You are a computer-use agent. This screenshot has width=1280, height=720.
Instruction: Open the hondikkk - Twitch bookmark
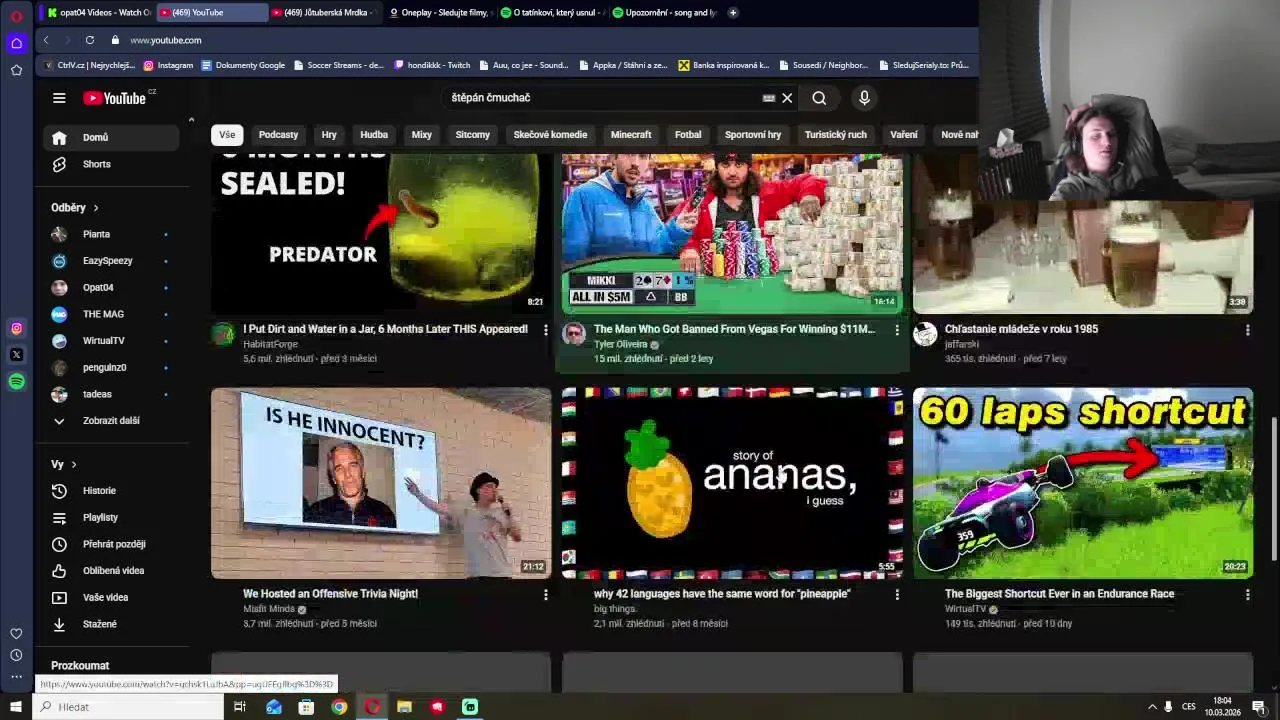click(432, 65)
